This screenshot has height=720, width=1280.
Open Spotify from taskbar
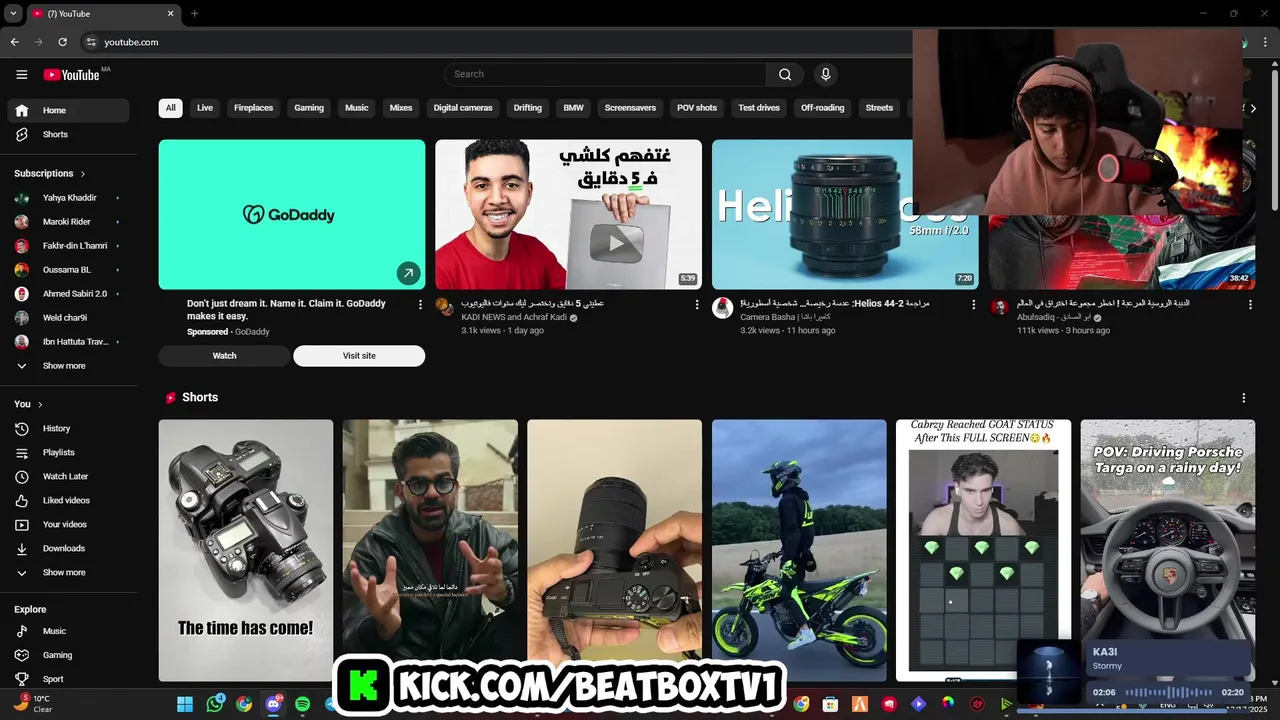[x=302, y=704]
